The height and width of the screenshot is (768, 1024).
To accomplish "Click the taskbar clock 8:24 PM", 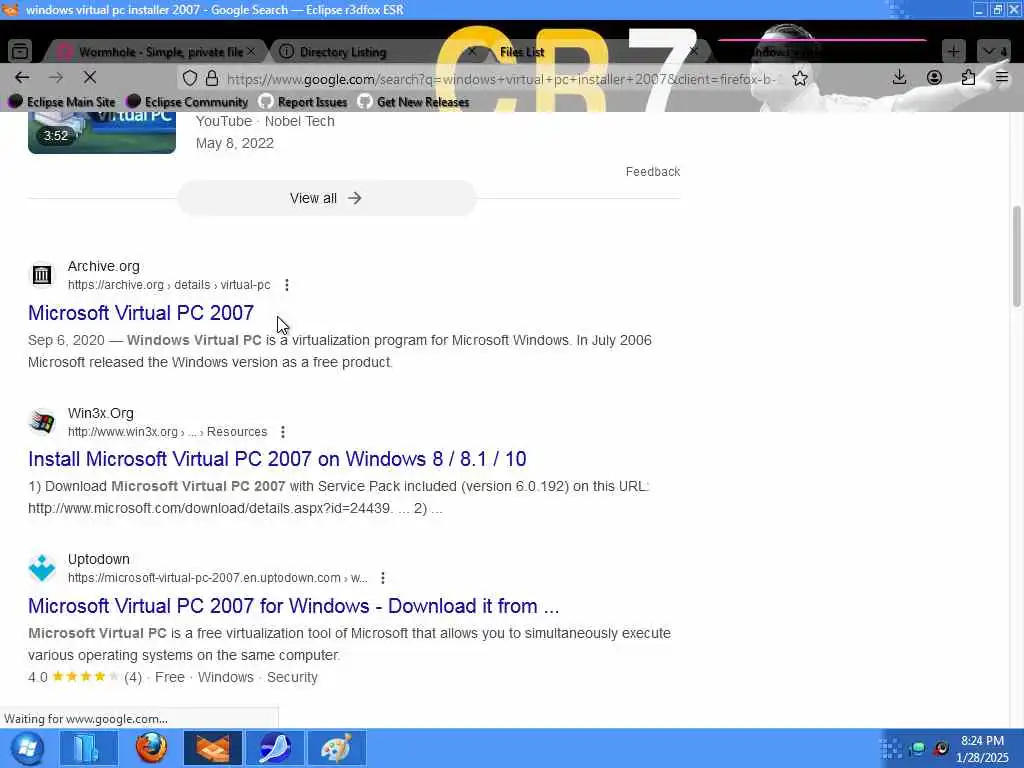I will click(982, 741).
